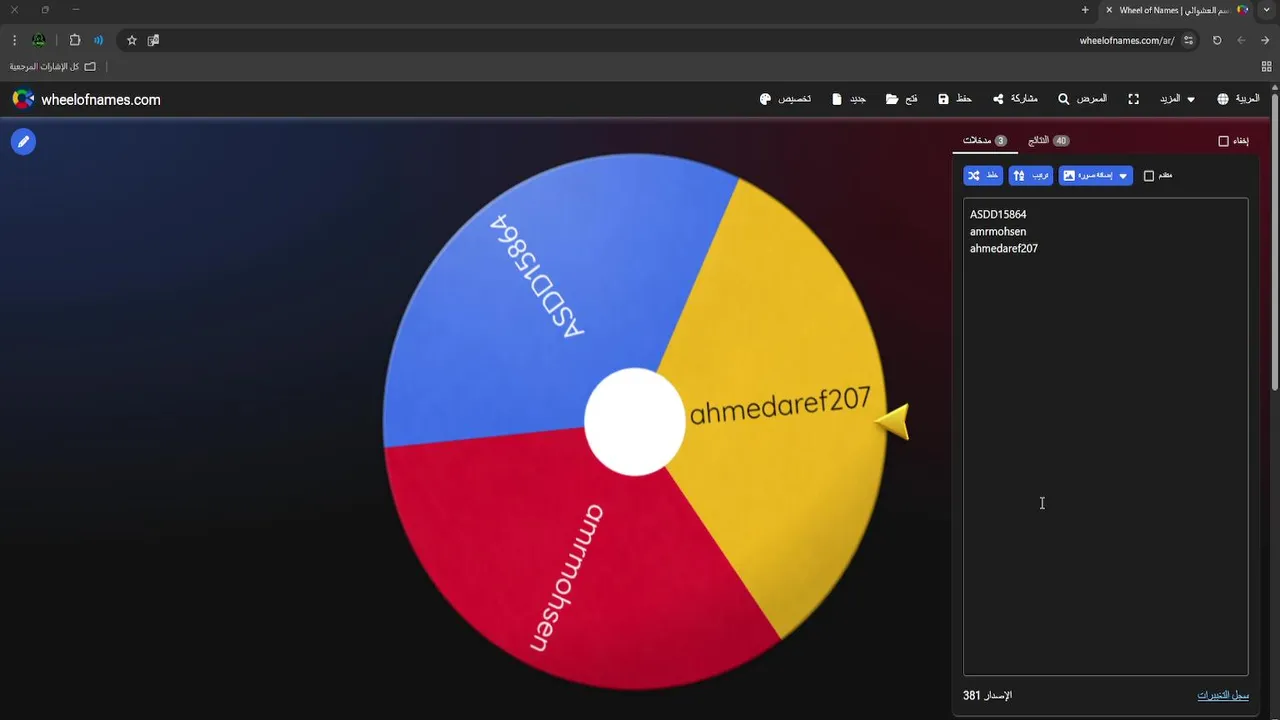Click the white center of the wheel
The height and width of the screenshot is (720, 1280).
tap(635, 421)
